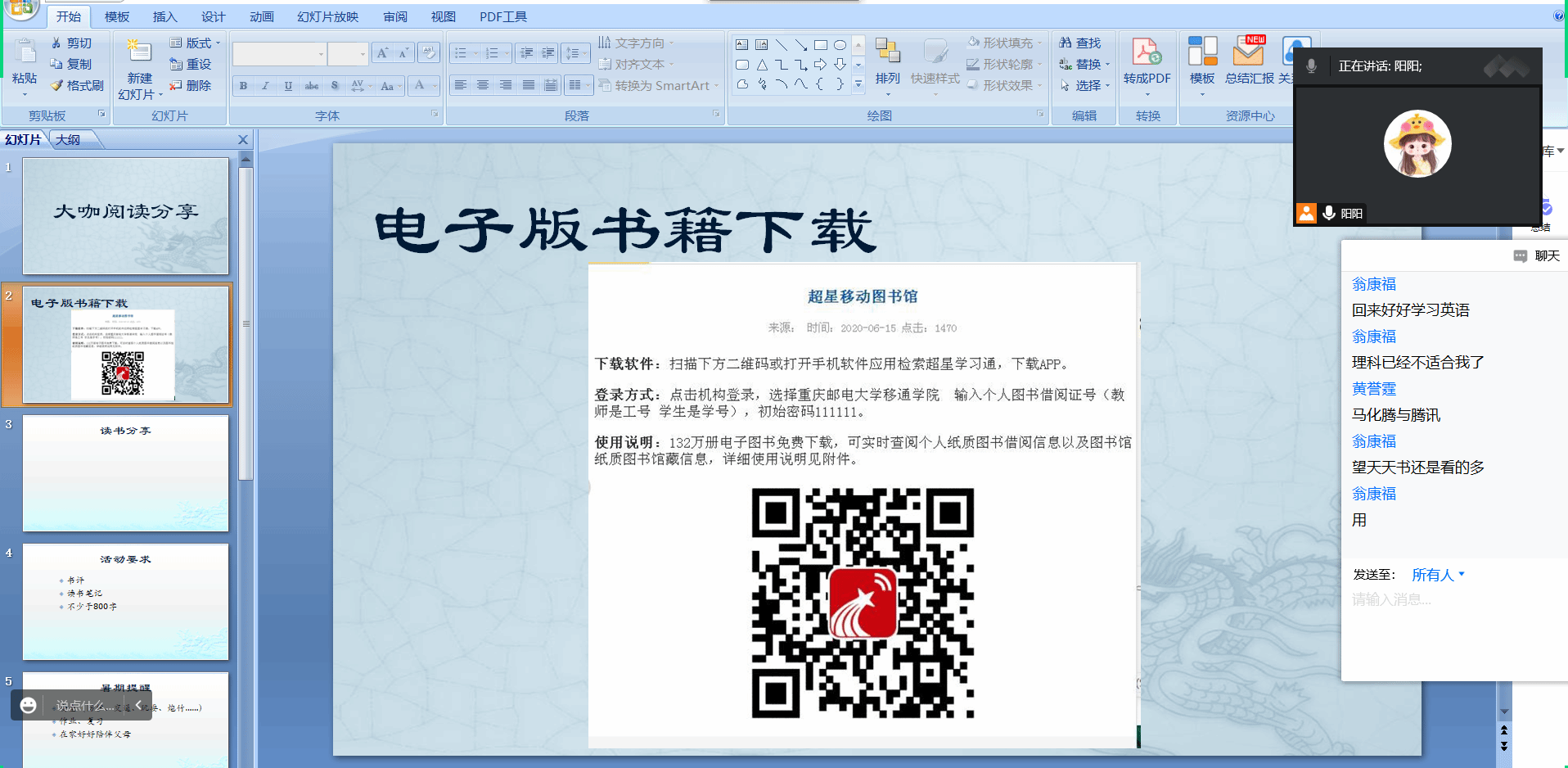This screenshot has width=1568, height=768.
Task: Select the 查找 find tool
Action: [x=1080, y=43]
